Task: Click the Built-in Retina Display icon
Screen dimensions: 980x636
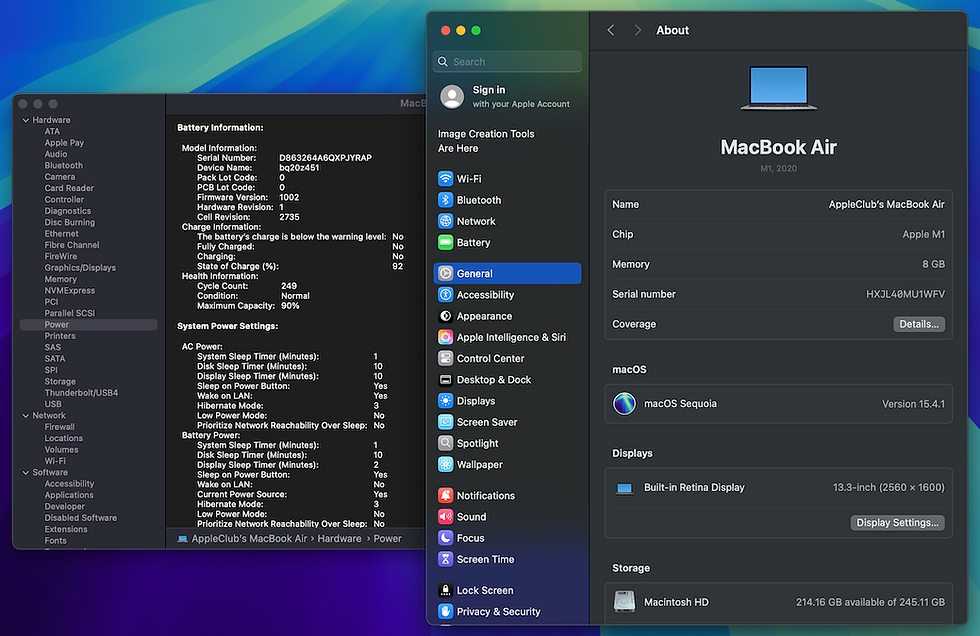Action: pos(624,488)
